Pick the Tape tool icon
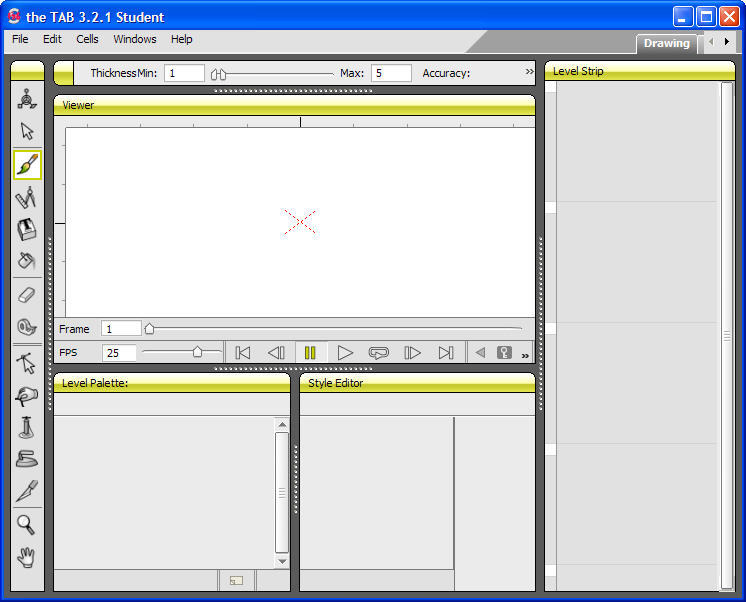 (27, 327)
